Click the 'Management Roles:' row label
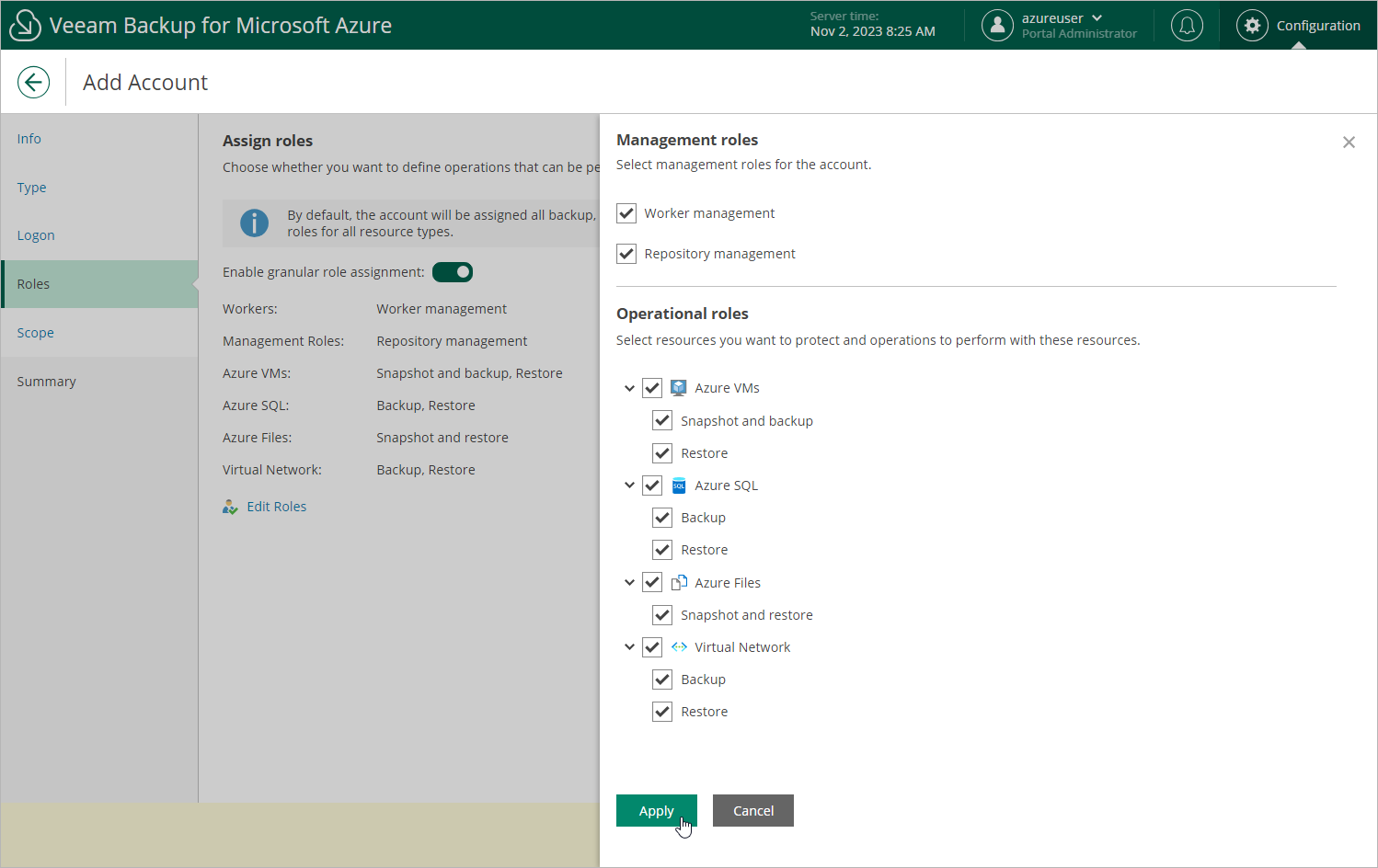The width and height of the screenshot is (1378, 868). 283,341
